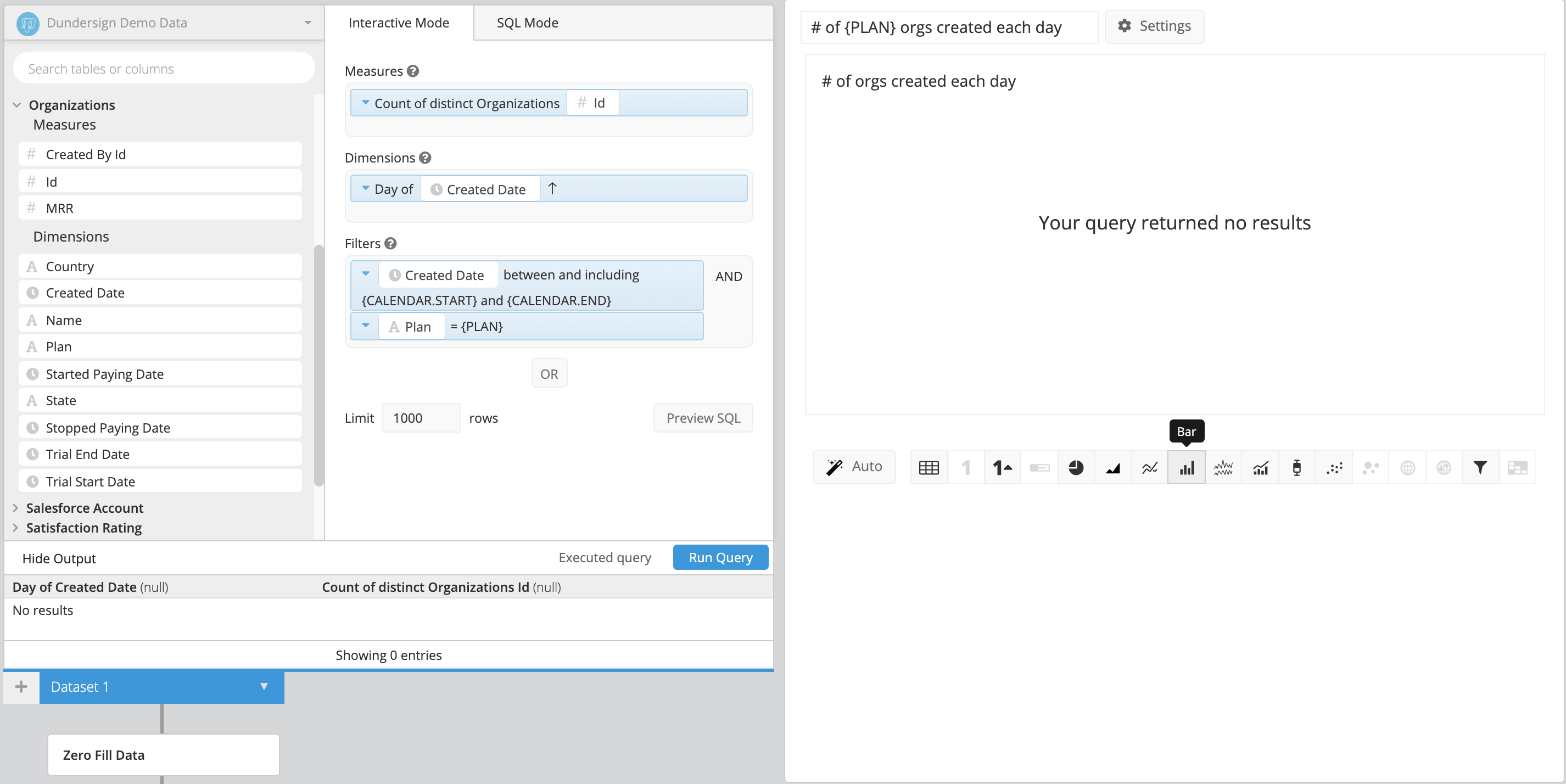Select the Dataset 1 tab
Viewport: 1566px width, 784px height.
pyautogui.click(x=161, y=687)
